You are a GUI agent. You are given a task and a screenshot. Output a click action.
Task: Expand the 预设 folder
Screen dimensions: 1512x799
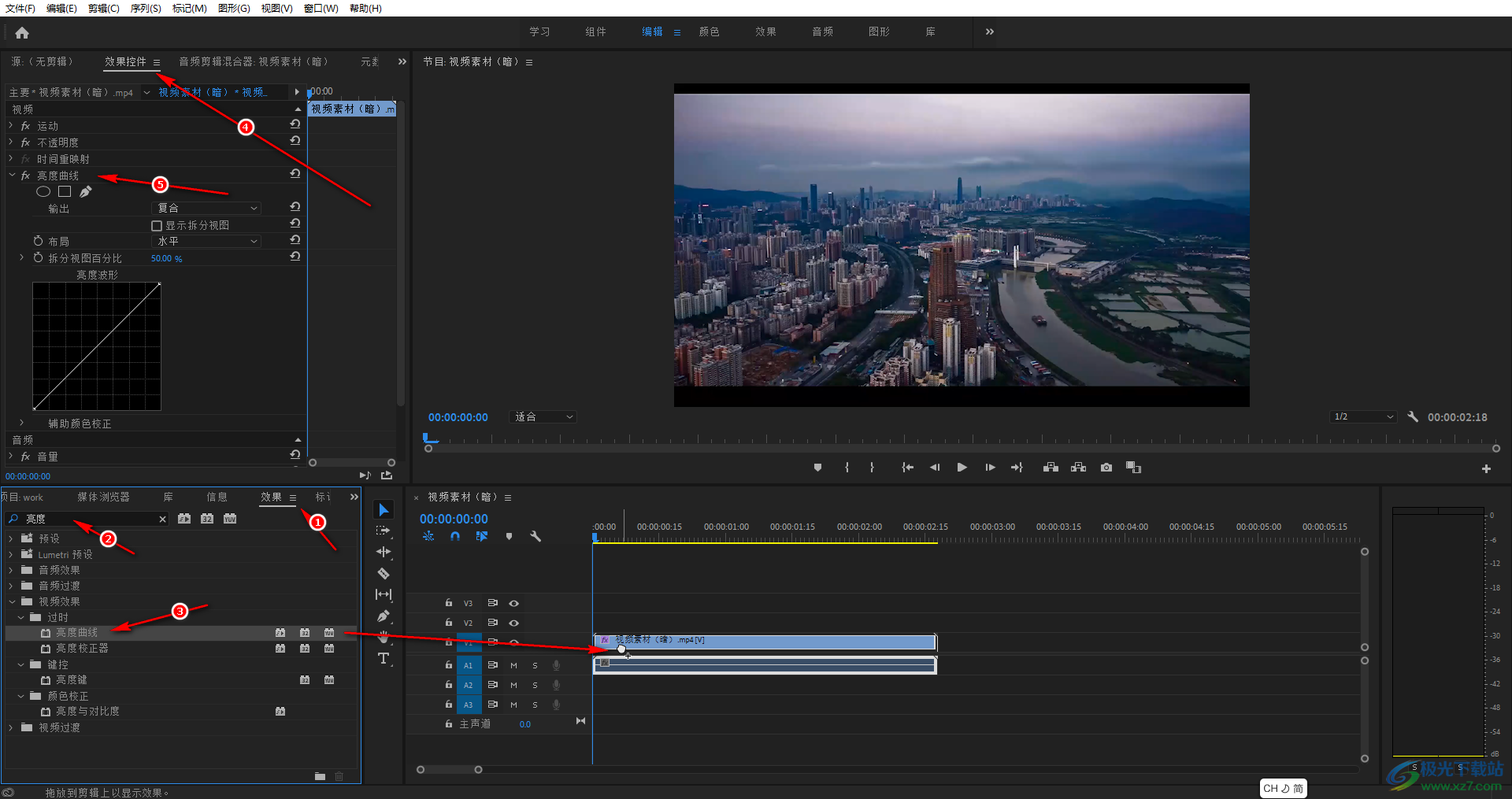point(11,538)
